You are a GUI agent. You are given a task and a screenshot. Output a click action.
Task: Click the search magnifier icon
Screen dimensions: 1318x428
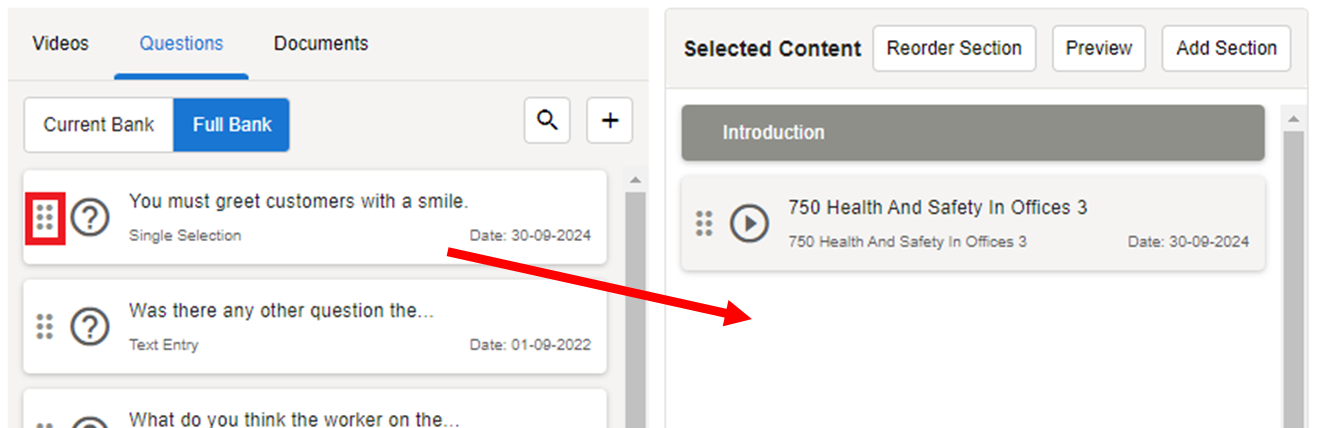point(547,121)
